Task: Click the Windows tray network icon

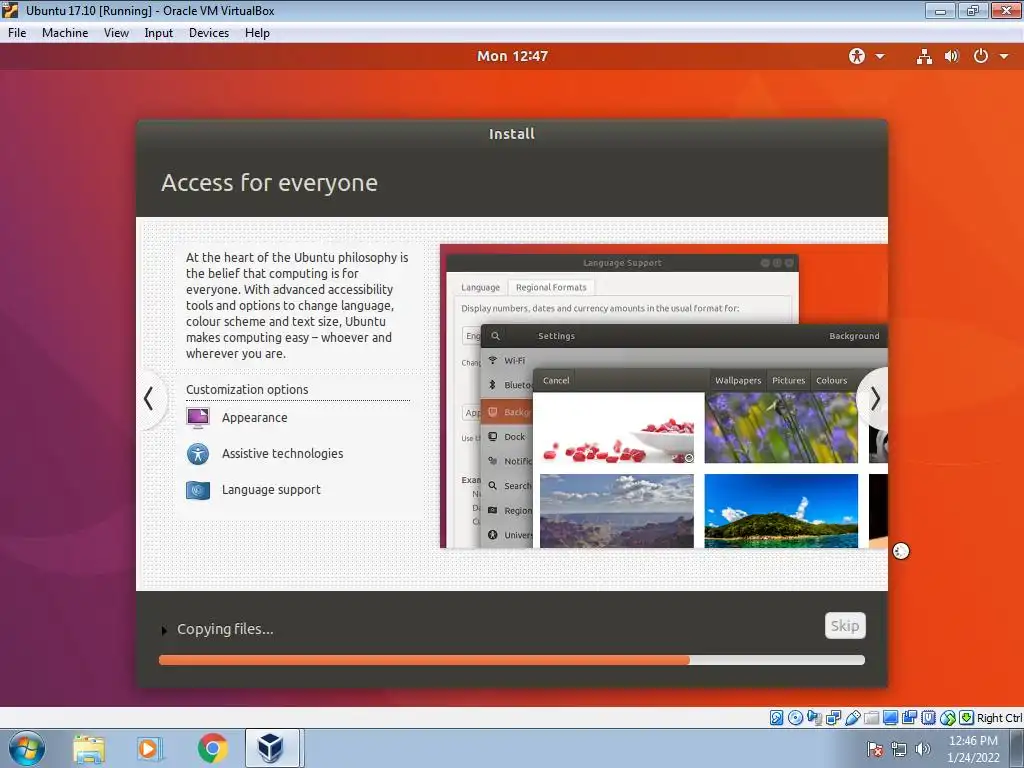Action: (x=899, y=749)
